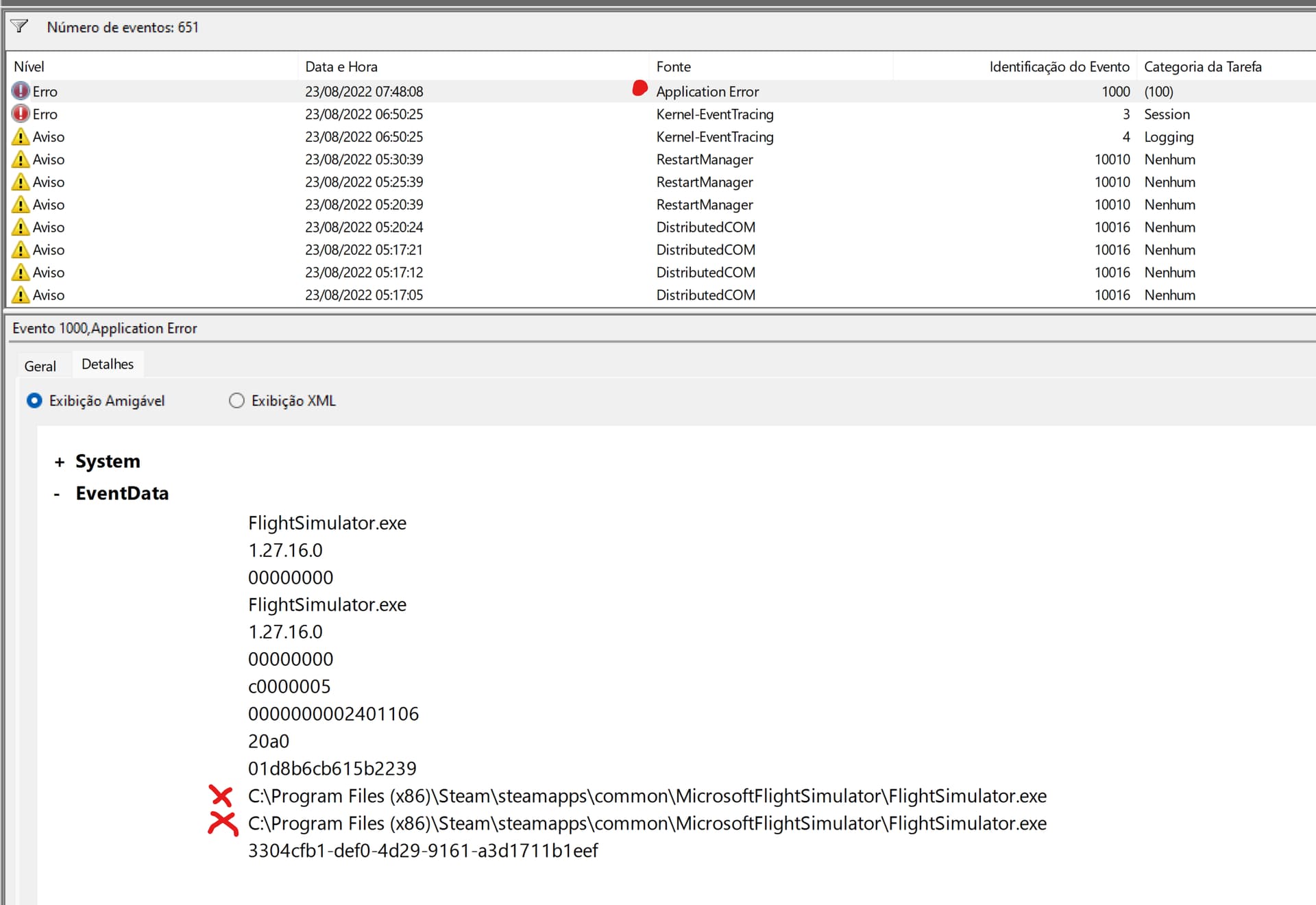Screen dimensions: 1316x905
Task: Sort by Identificação do Evento column
Action: (x=1015, y=66)
